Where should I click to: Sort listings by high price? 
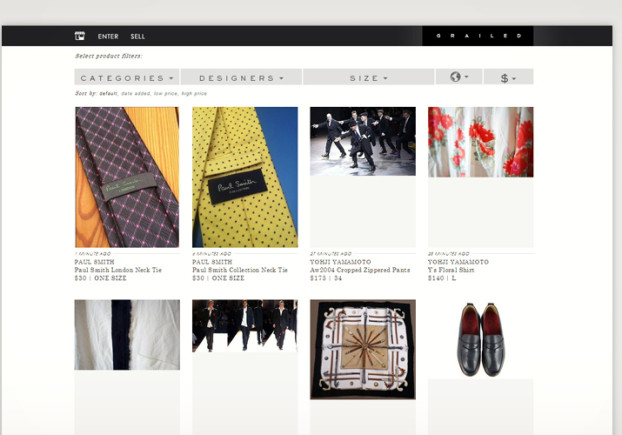coord(195,93)
